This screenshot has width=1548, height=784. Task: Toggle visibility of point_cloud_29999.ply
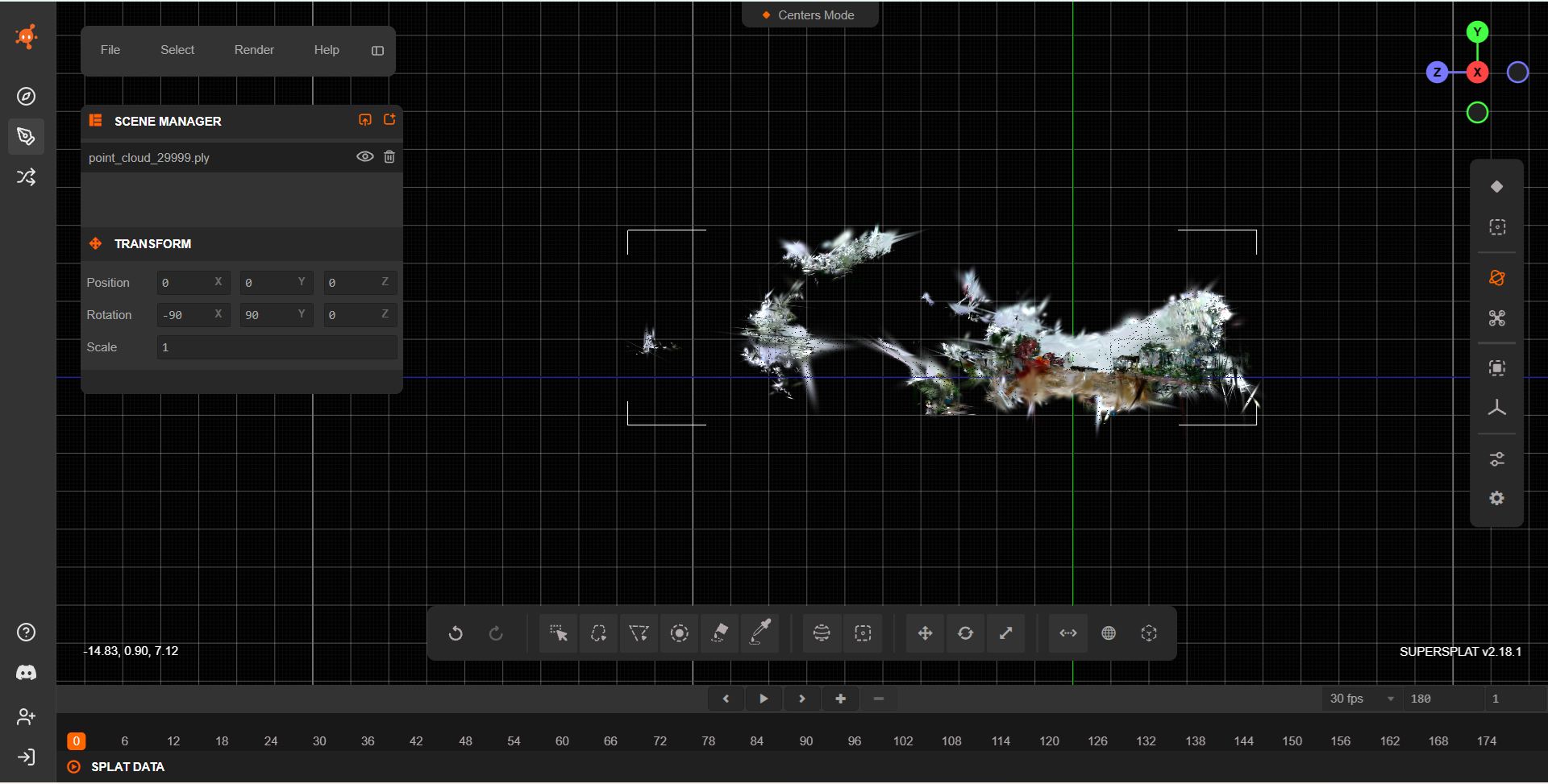(x=365, y=157)
